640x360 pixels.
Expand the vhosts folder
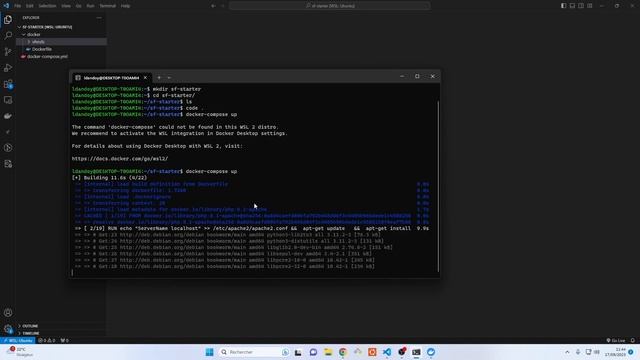(x=38, y=42)
